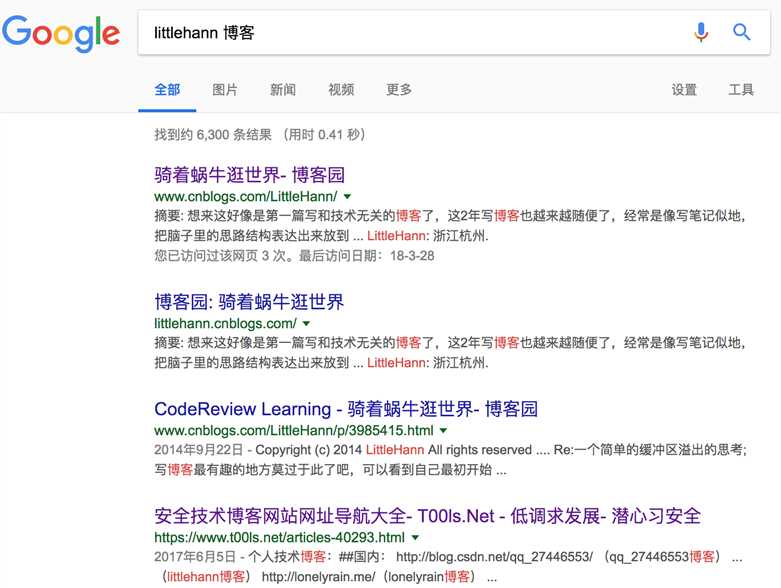The image size is (781, 588).
Task: Go to the 视频 tab
Action: click(x=341, y=90)
